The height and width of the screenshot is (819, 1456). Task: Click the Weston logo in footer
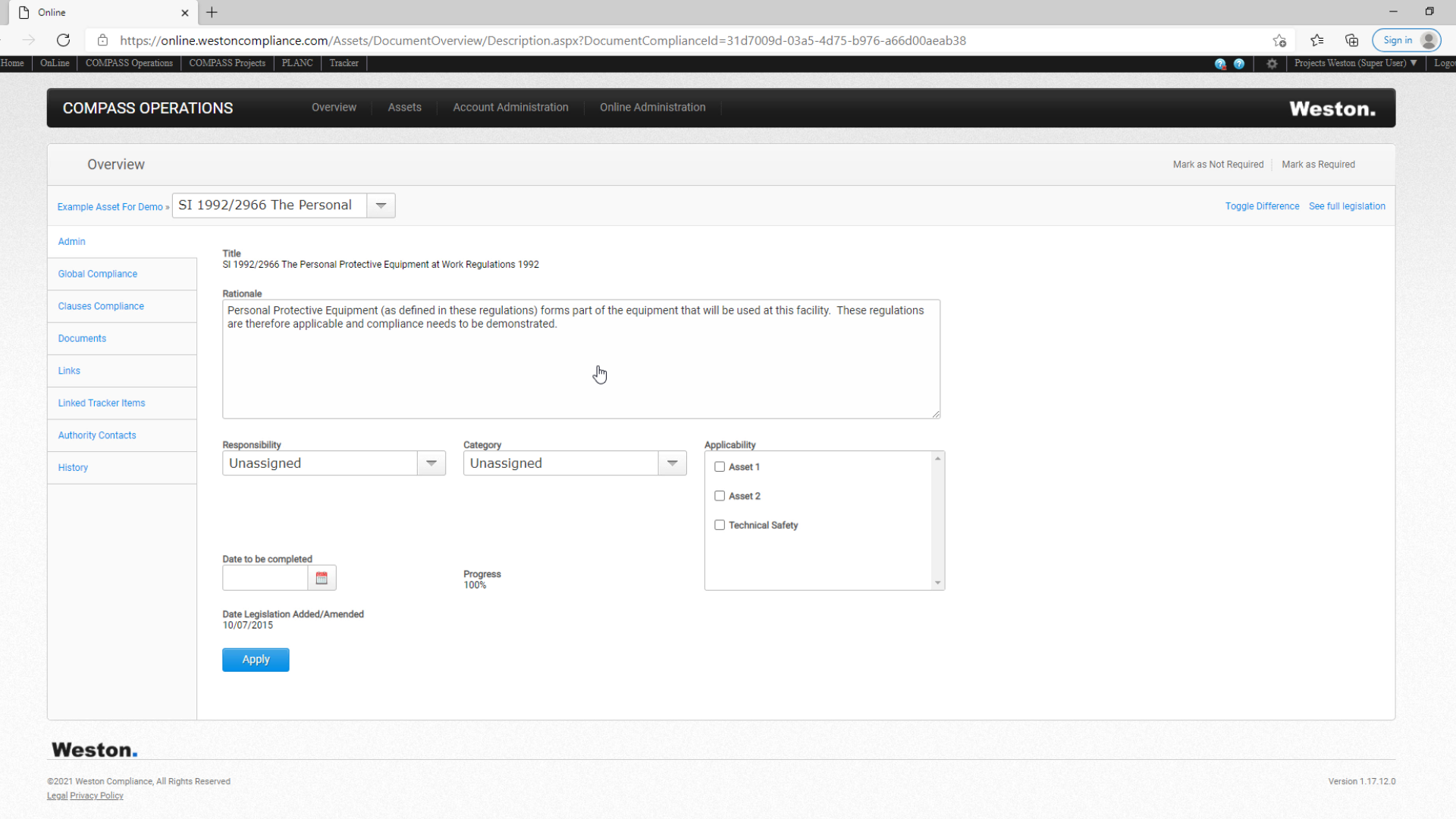tap(94, 749)
